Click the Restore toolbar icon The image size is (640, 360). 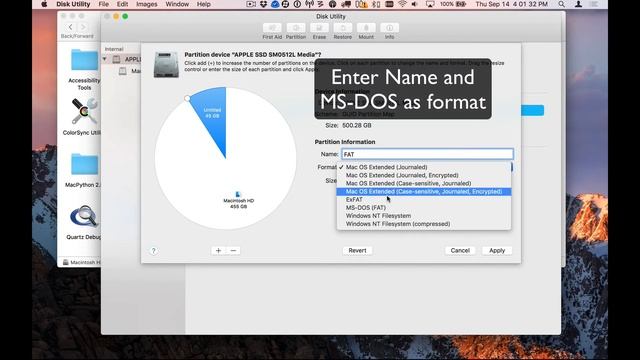[343, 28]
